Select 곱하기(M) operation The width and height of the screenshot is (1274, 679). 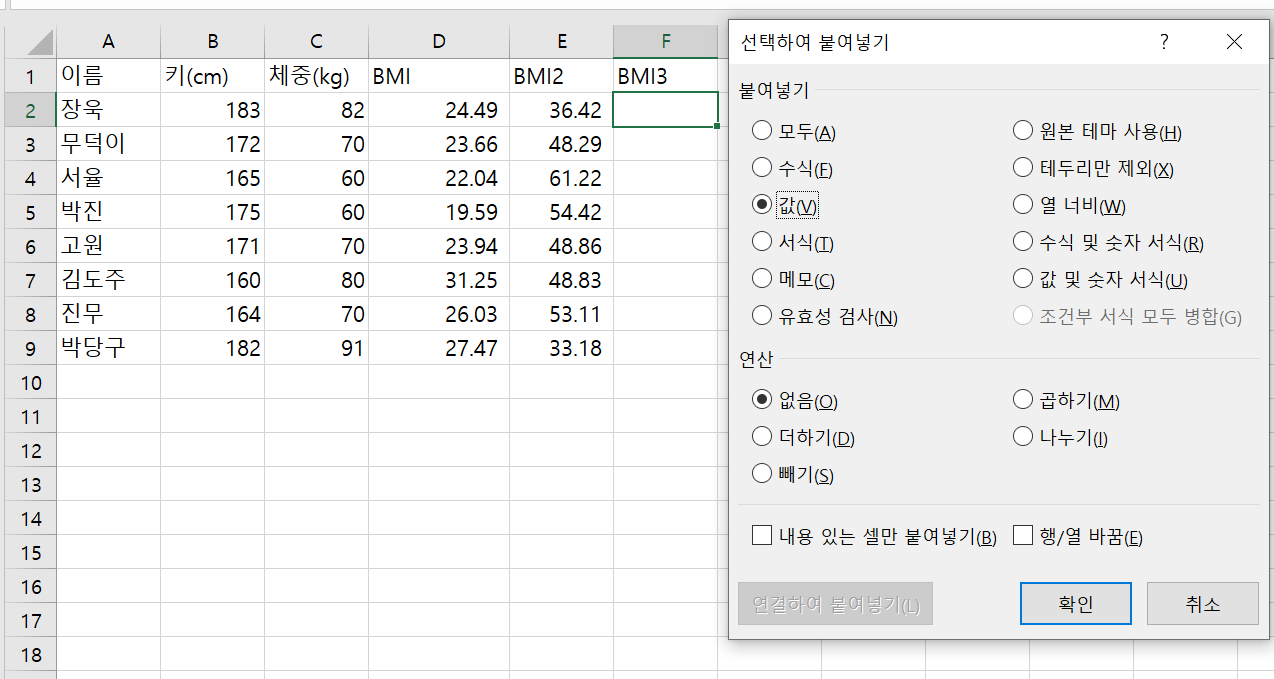[x=1066, y=401]
